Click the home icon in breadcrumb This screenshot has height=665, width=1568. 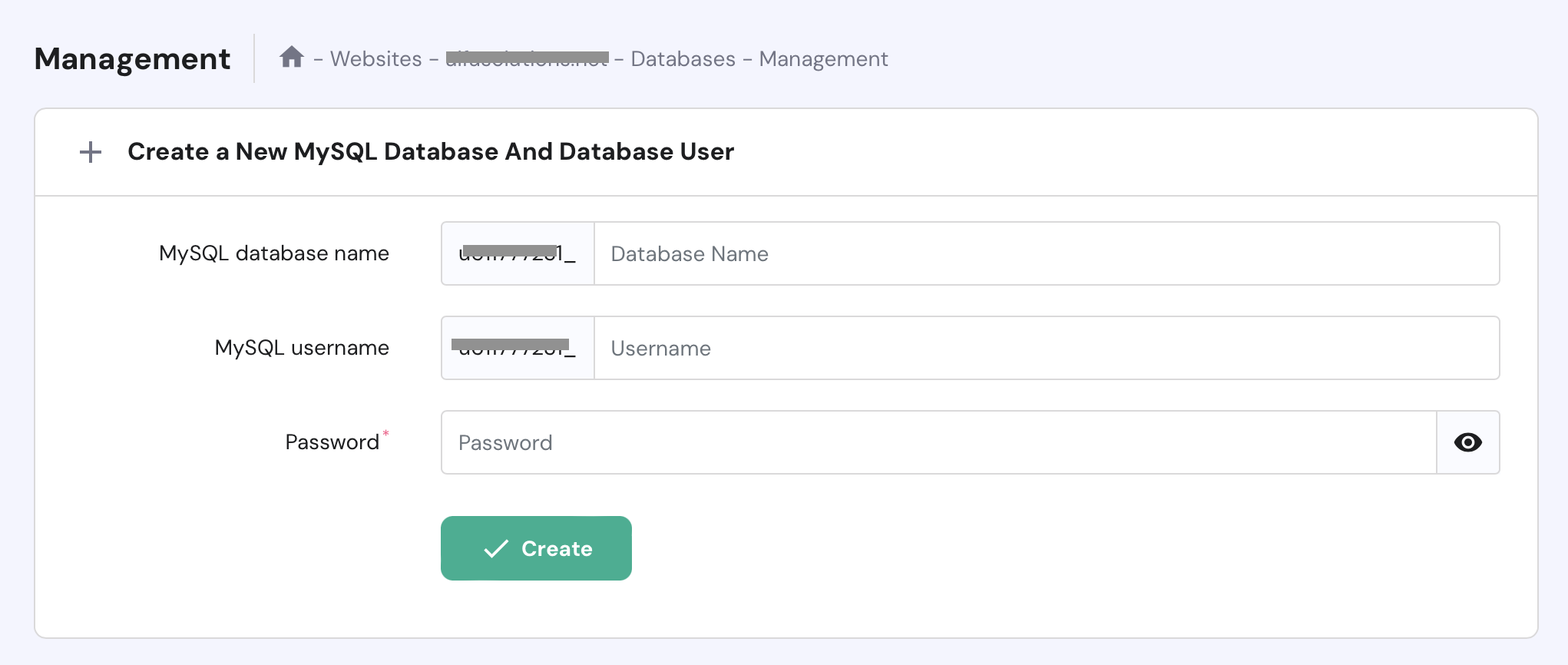tap(291, 58)
